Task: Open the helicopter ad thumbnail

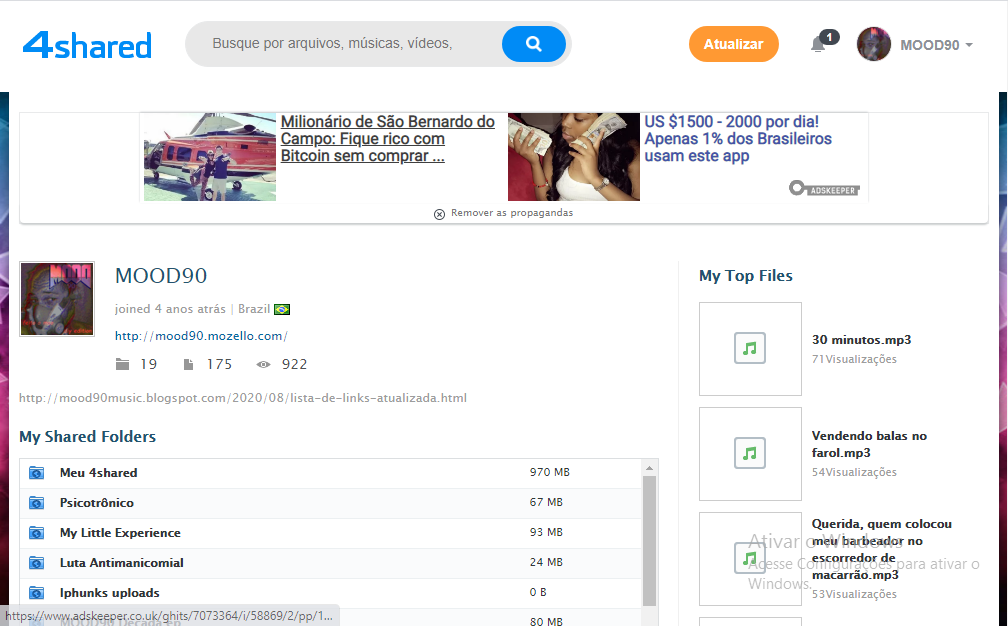Action: 210,157
